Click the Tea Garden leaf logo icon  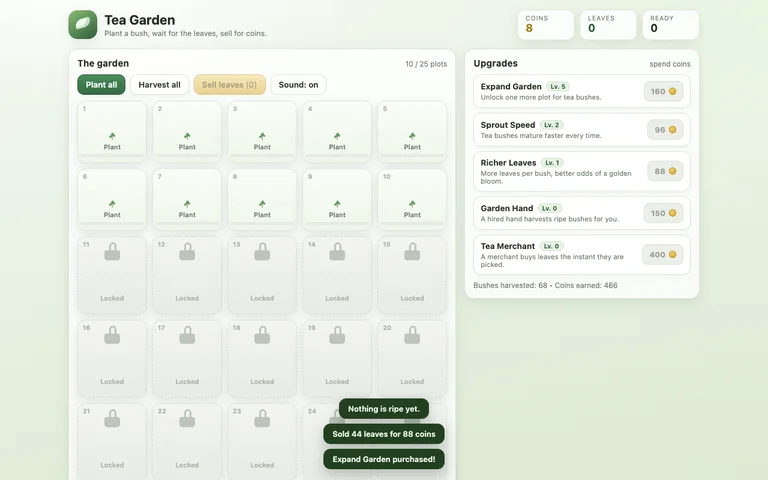point(82,24)
